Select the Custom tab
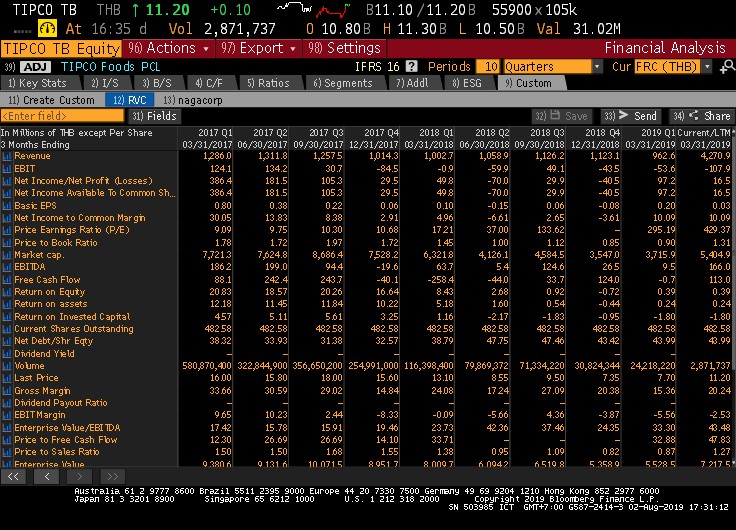 tap(529, 84)
